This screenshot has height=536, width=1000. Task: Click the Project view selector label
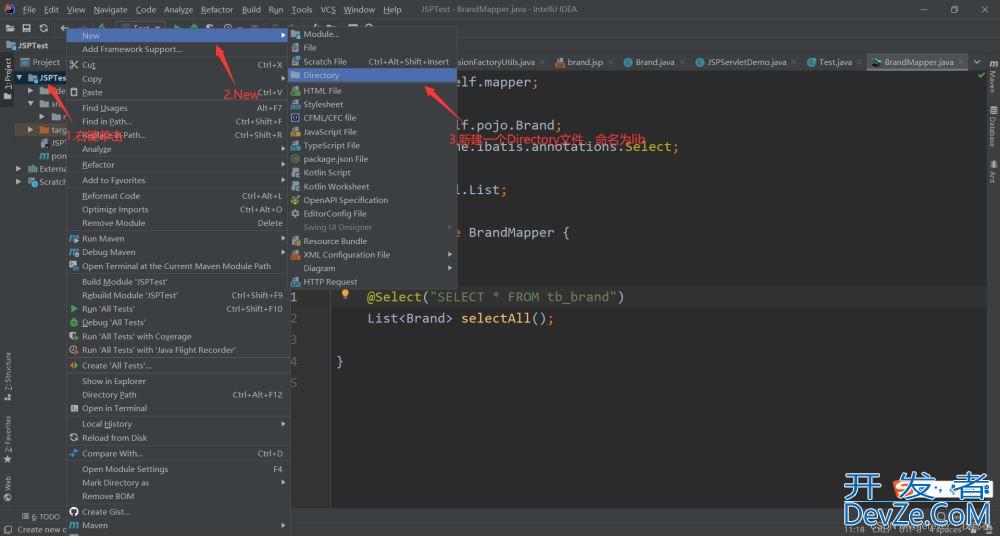coord(46,62)
